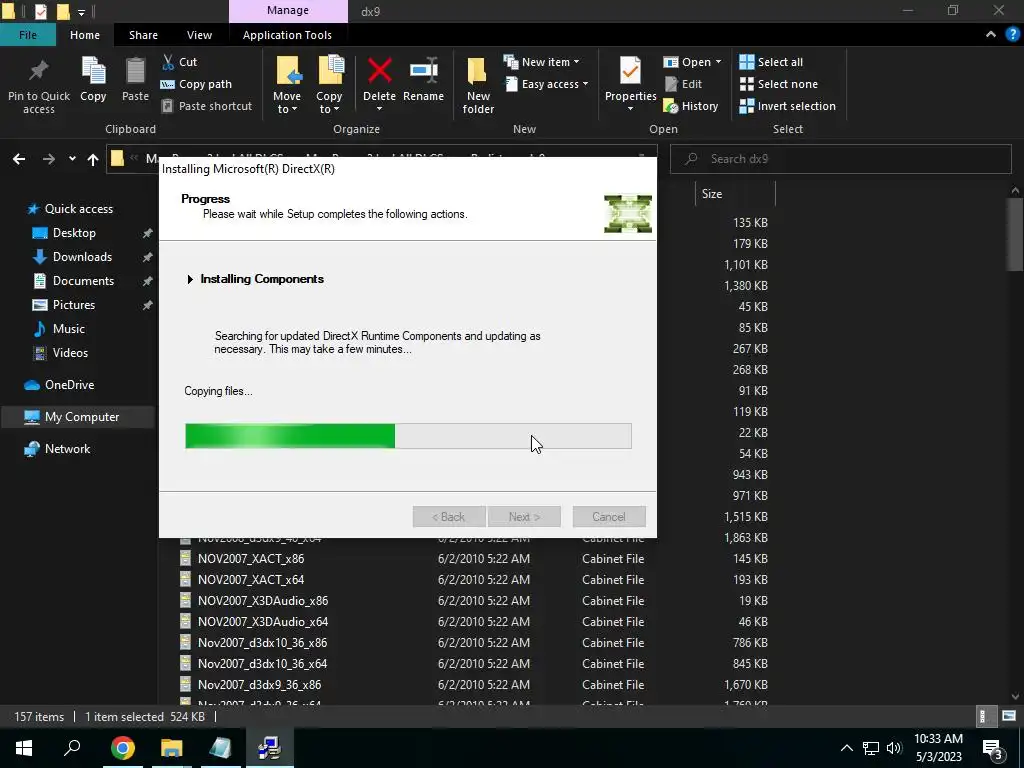Select file NOV2007_X3DAudio_x64
This screenshot has height=768, width=1024.
pyautogui.click(x=263, y=622)
